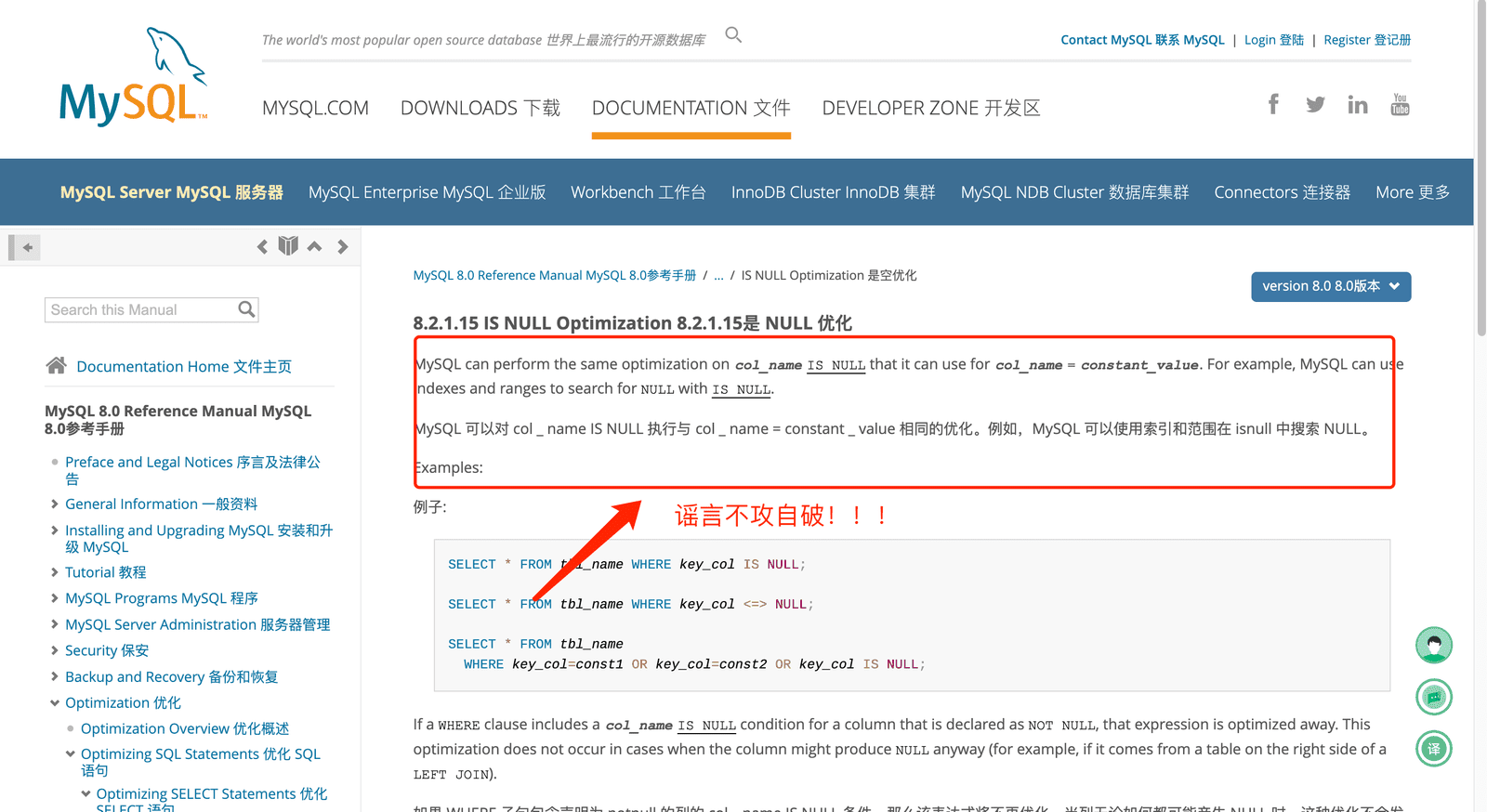
Task: Open the customer service avatar widget
Action: click(1434, 645)
